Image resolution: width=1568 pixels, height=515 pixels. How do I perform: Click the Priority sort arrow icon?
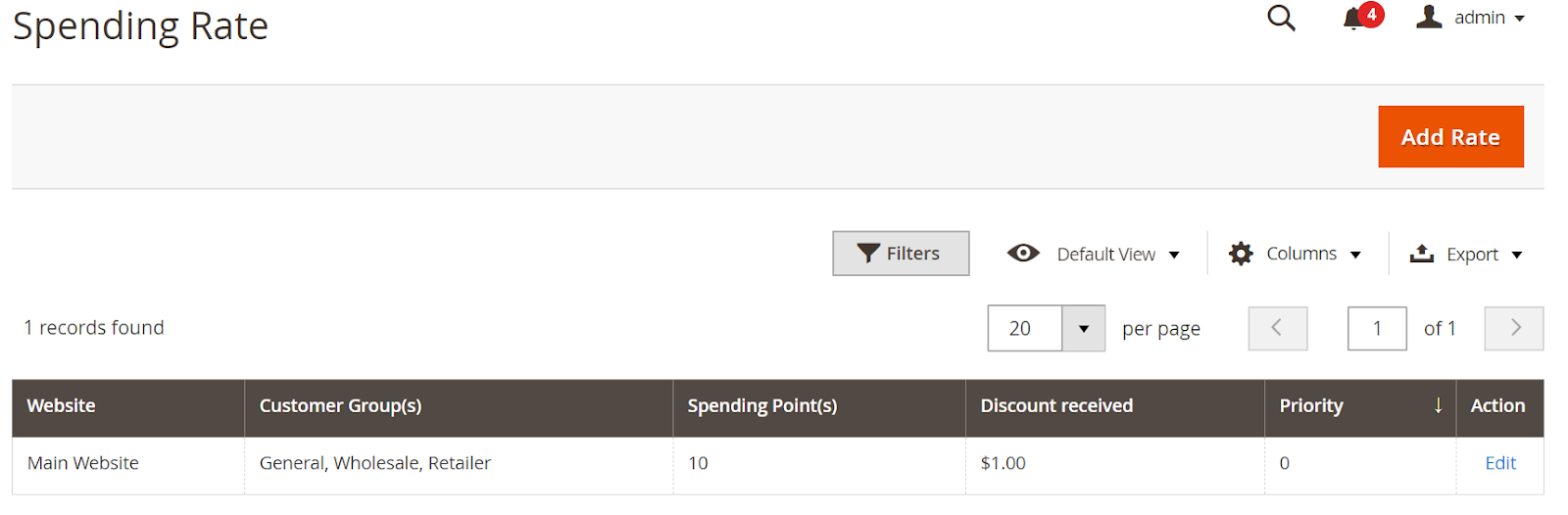(1438, 405)
